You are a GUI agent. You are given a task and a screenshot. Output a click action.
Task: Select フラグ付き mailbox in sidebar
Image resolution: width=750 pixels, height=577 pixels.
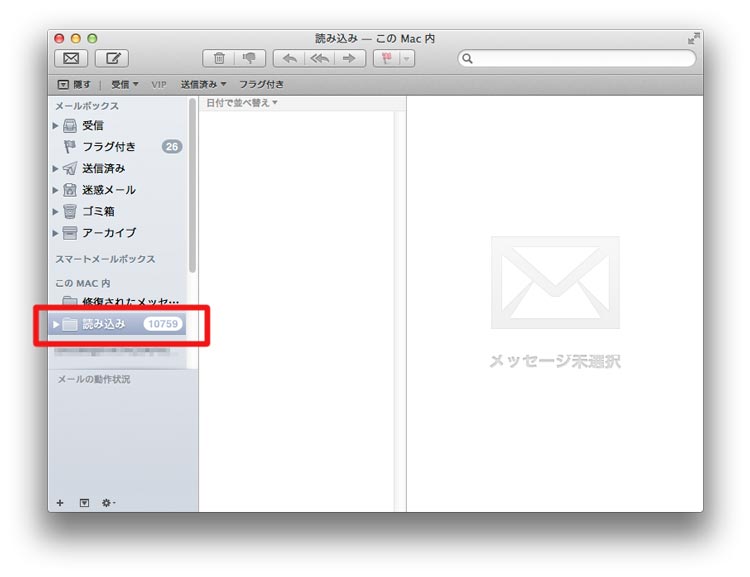(x=109, y=147)
